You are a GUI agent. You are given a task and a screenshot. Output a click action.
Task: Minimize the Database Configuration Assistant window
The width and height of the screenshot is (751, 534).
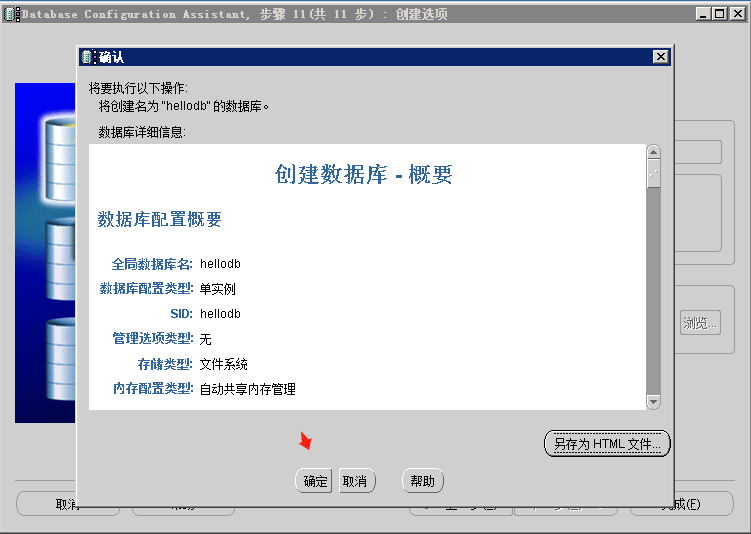click(x=703, y=14)
